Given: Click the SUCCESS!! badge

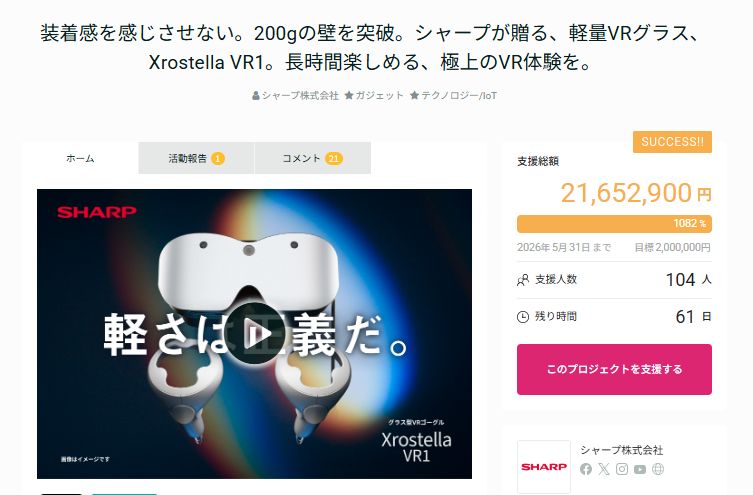Looking at the screenshot, I should click(x=672, y=142).
